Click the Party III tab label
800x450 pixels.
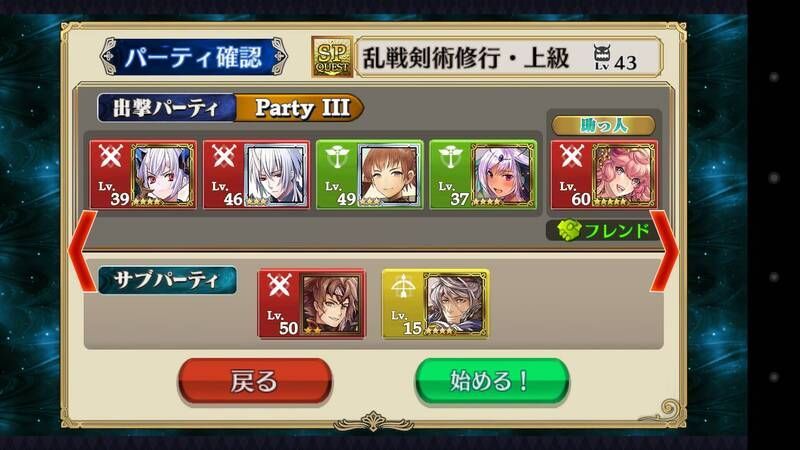[302, 108]
